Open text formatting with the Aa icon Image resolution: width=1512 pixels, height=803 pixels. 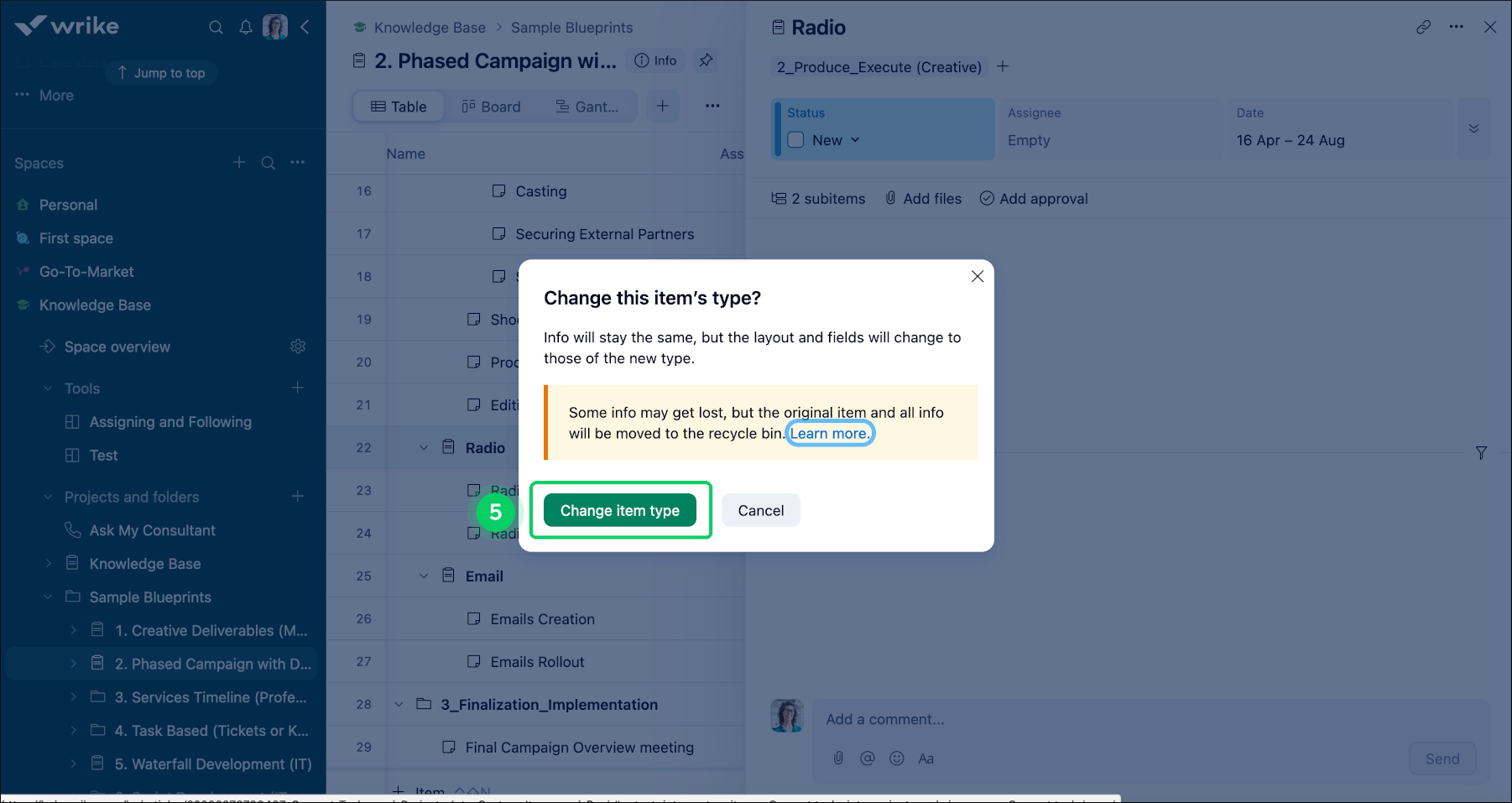[925, 758]
